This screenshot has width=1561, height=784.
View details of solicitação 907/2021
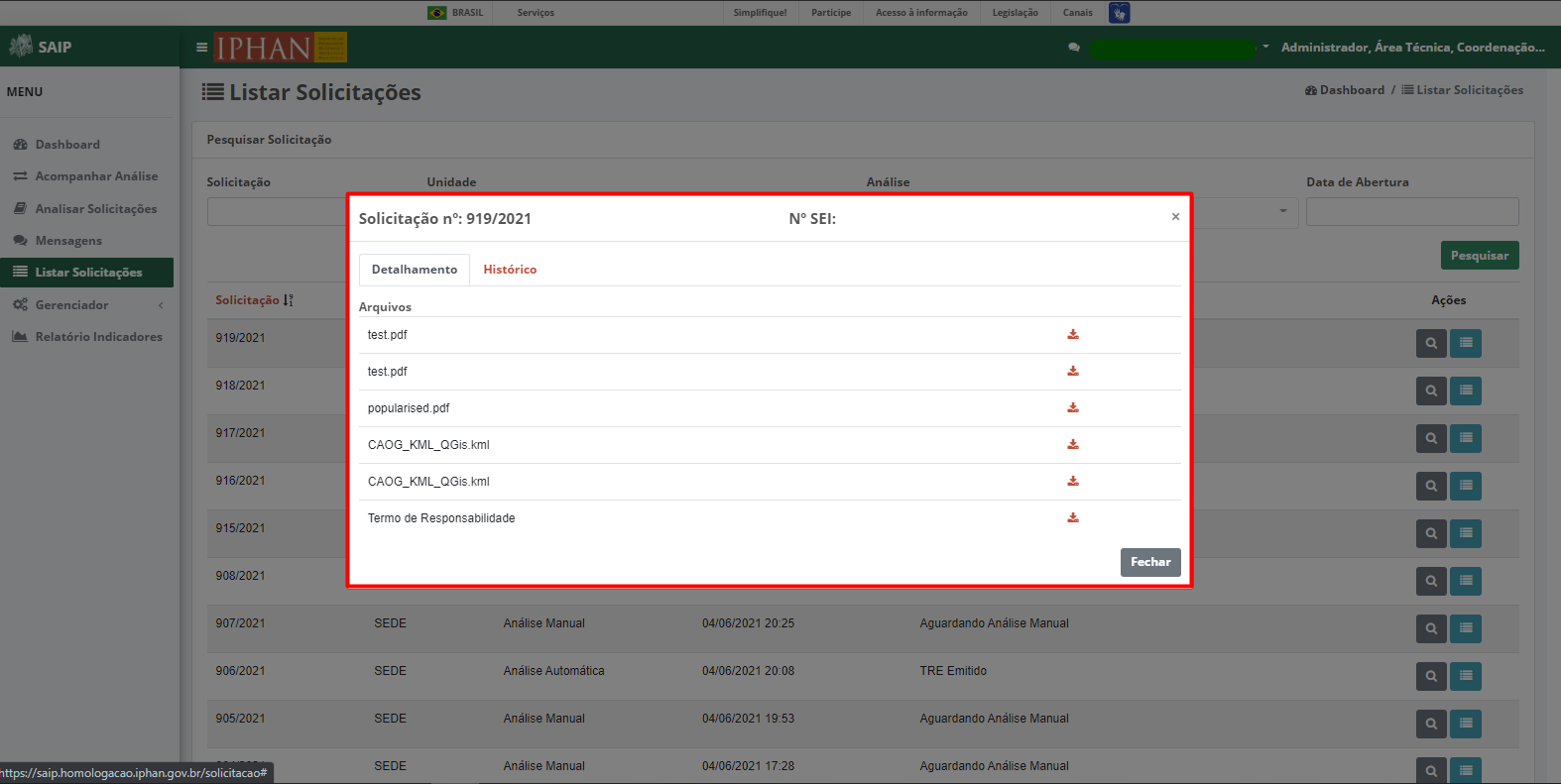(1431, 629)
